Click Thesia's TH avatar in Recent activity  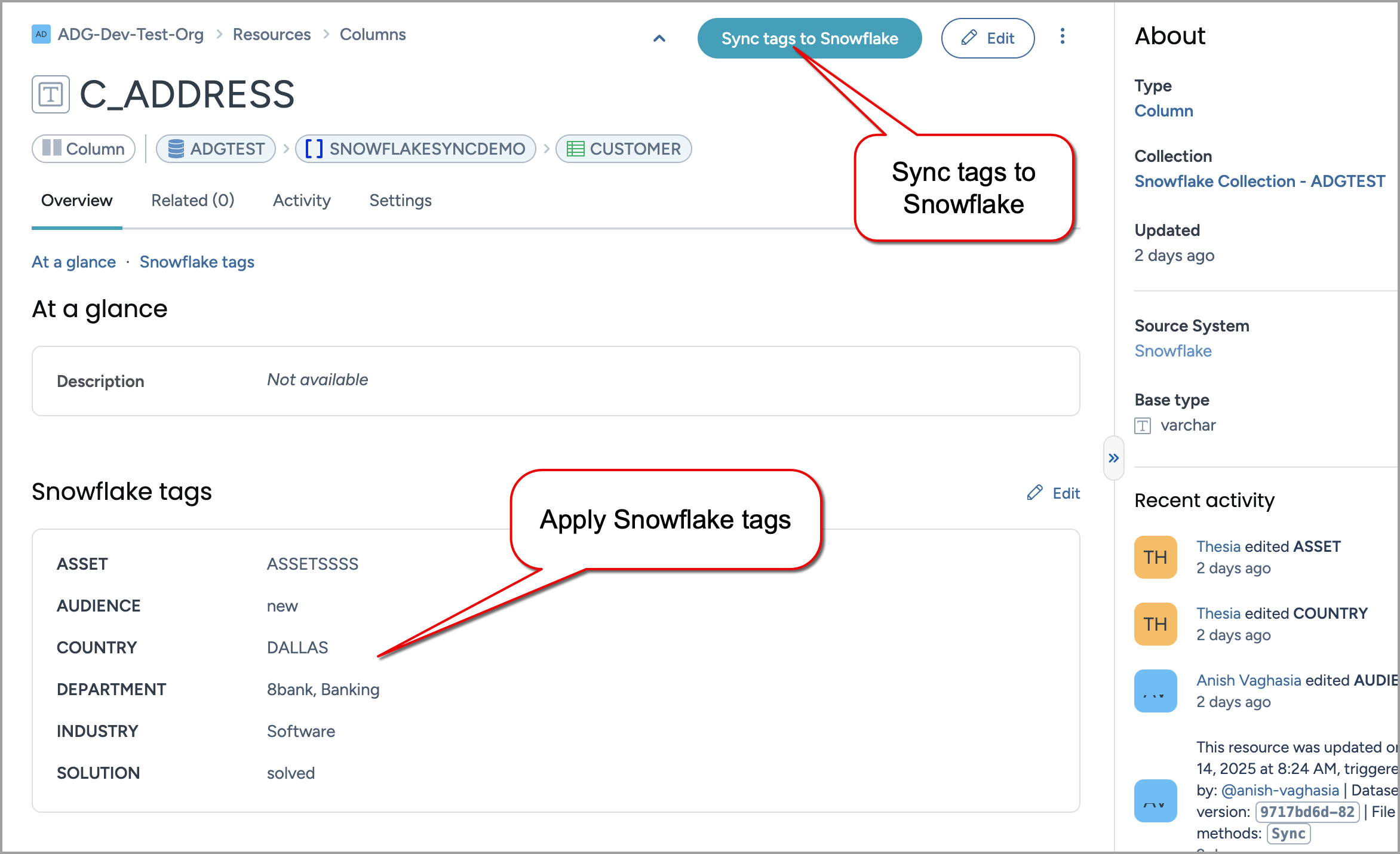point(1155,557)
